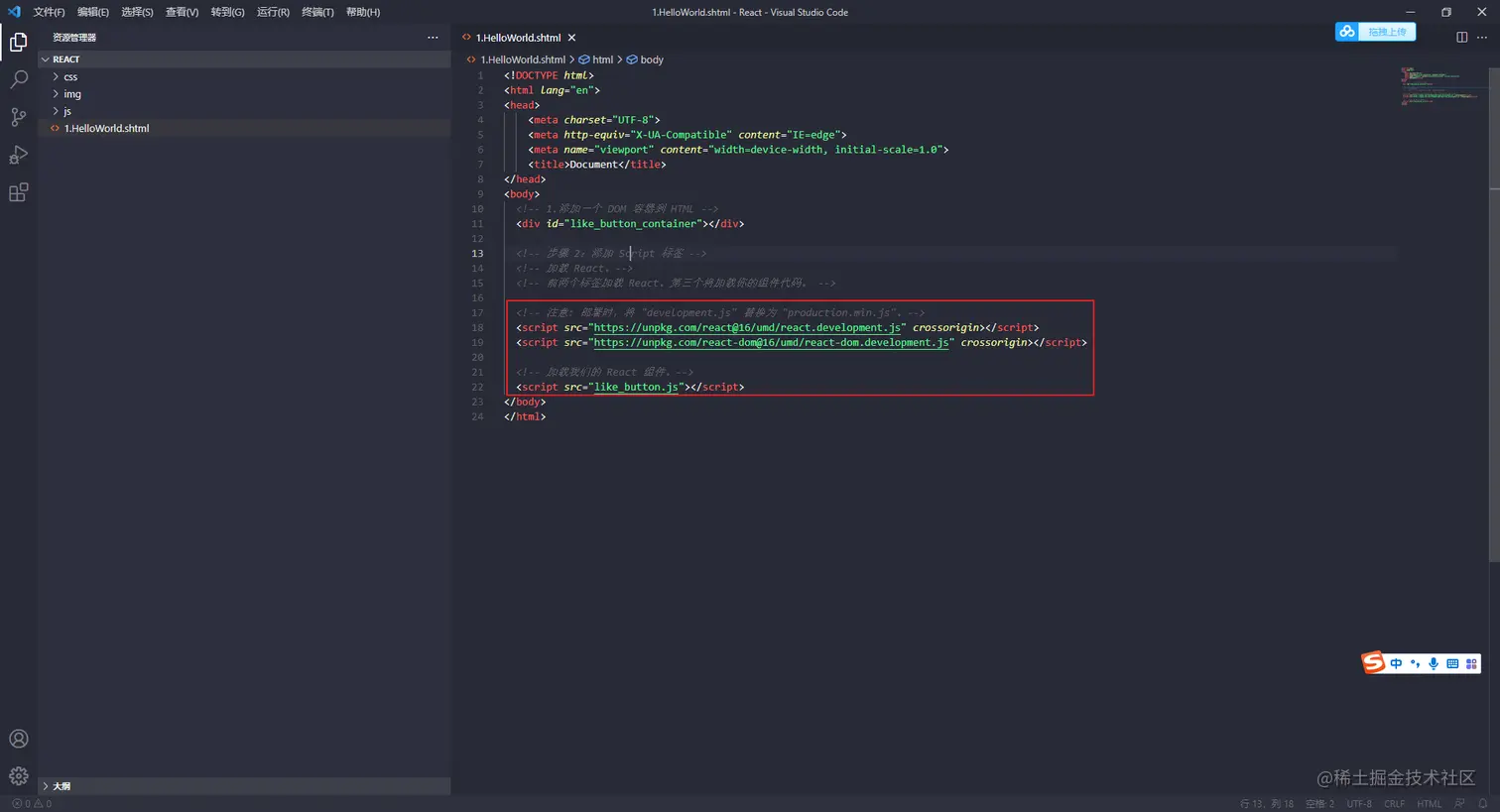Image resolution: width=1500 pixels, height=812 pixels.
Task: Click the like_button_container div line
Action: pos(630,224)
